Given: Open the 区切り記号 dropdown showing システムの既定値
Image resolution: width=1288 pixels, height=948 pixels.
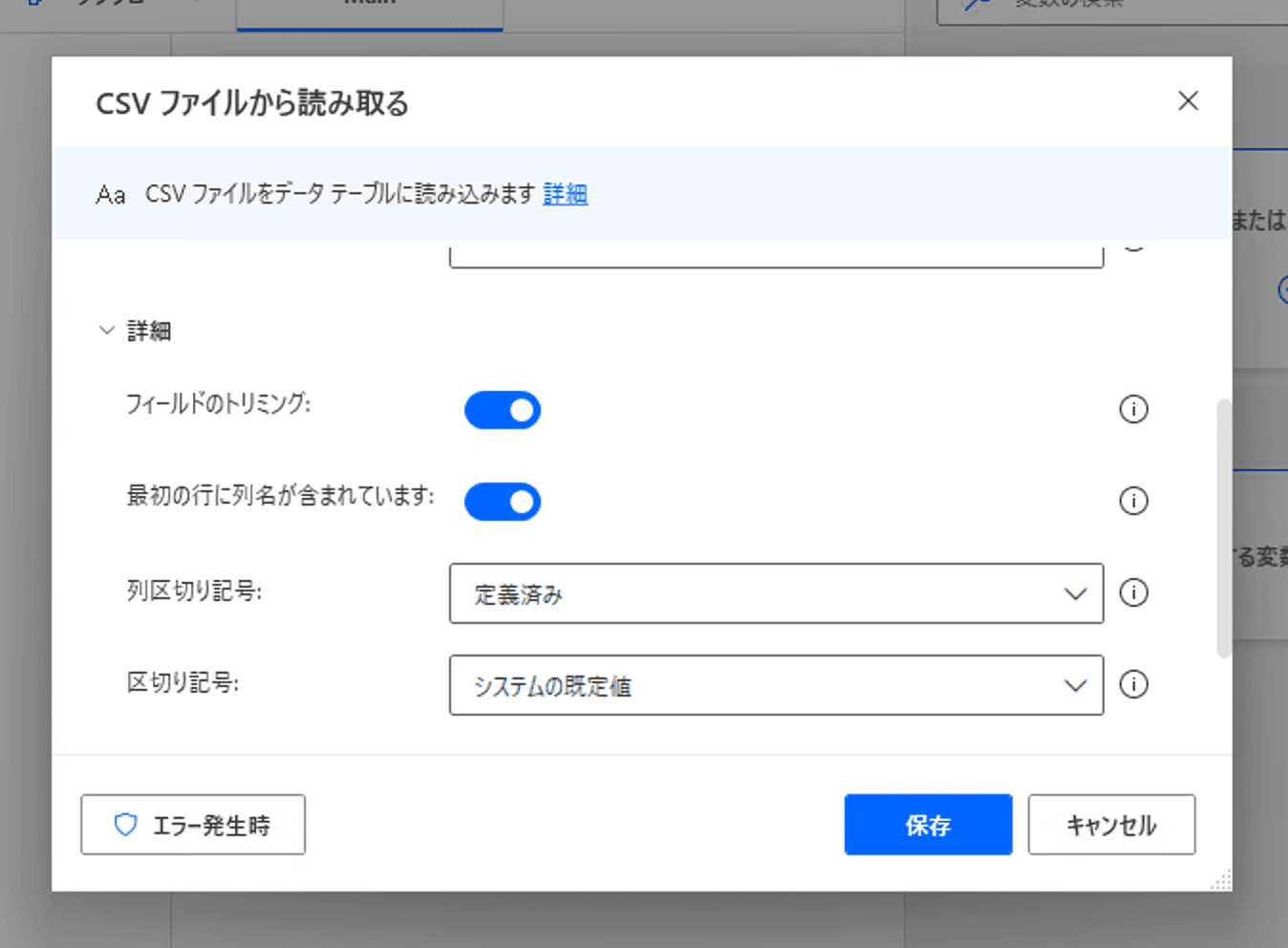Looking at the screenshot, I should 776,685.
